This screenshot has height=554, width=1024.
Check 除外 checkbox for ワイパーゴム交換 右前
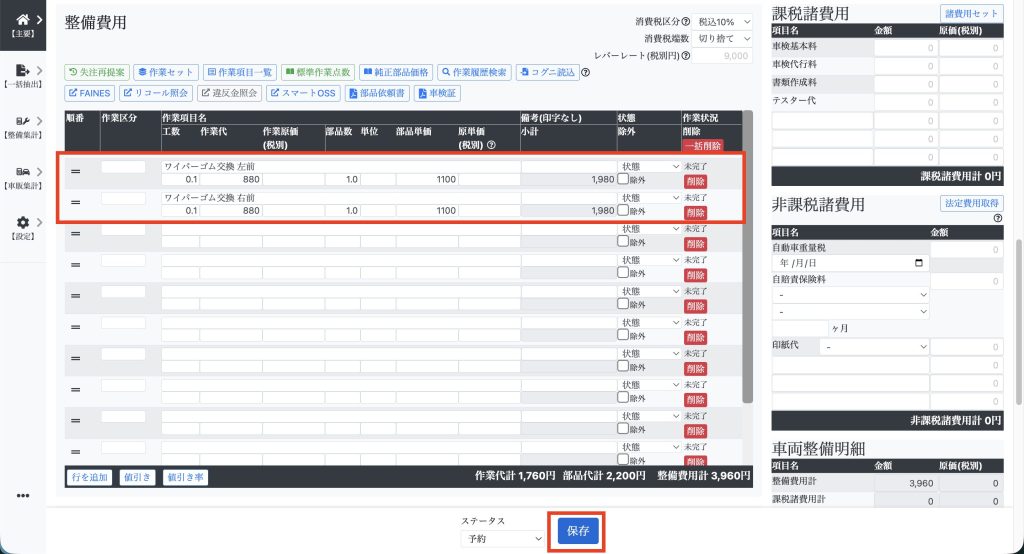[x=623, y=211]
